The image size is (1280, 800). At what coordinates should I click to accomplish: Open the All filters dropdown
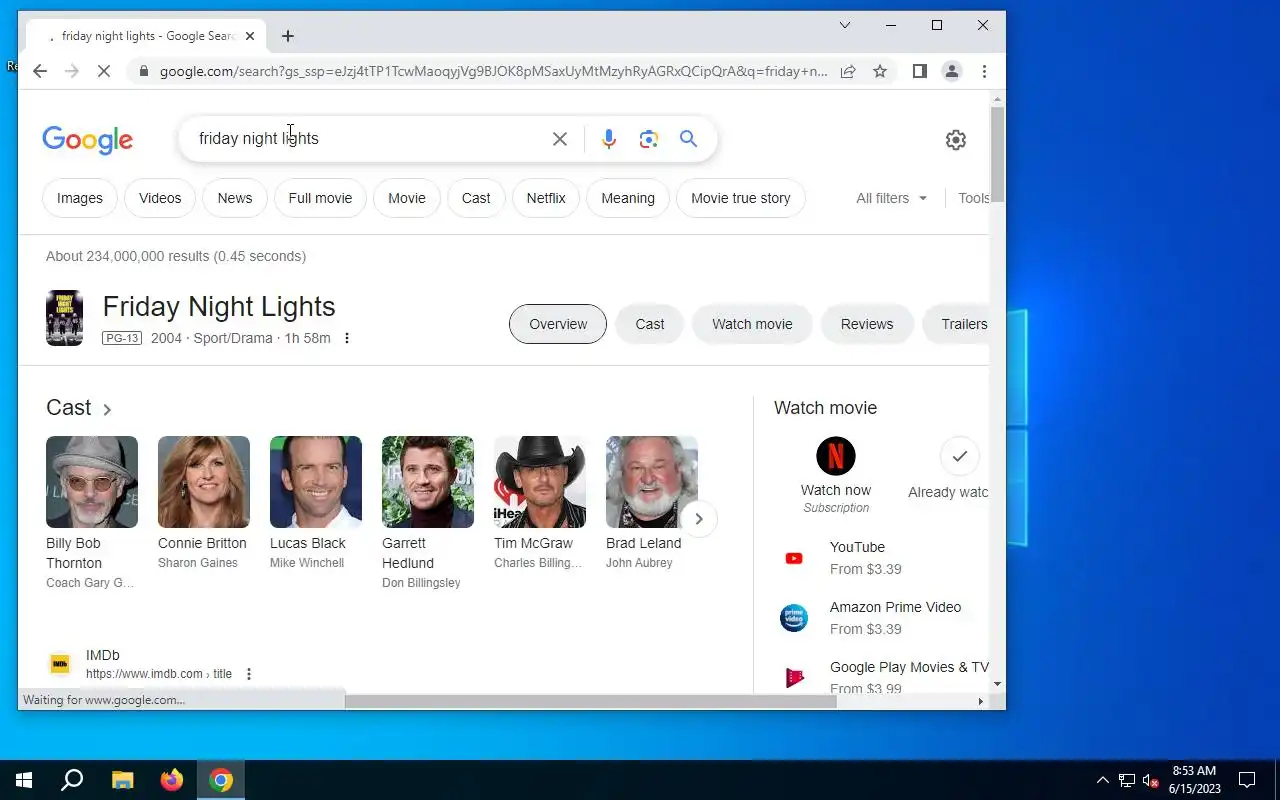click(892, 198)
